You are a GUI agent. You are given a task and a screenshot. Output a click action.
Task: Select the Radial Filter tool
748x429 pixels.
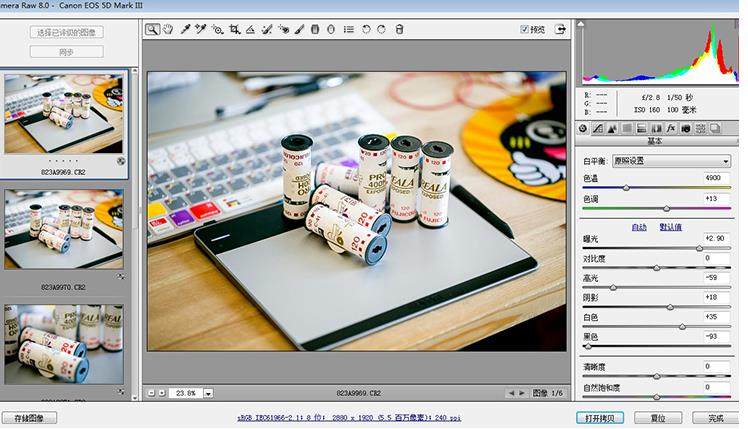(x=331, y=30)
